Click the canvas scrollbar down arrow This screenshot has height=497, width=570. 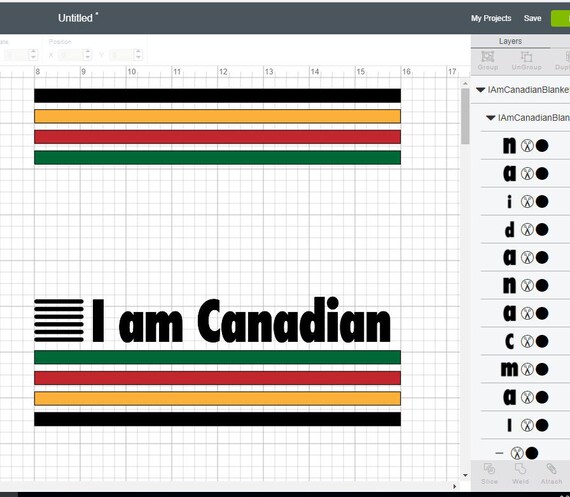tap(465, 476)
